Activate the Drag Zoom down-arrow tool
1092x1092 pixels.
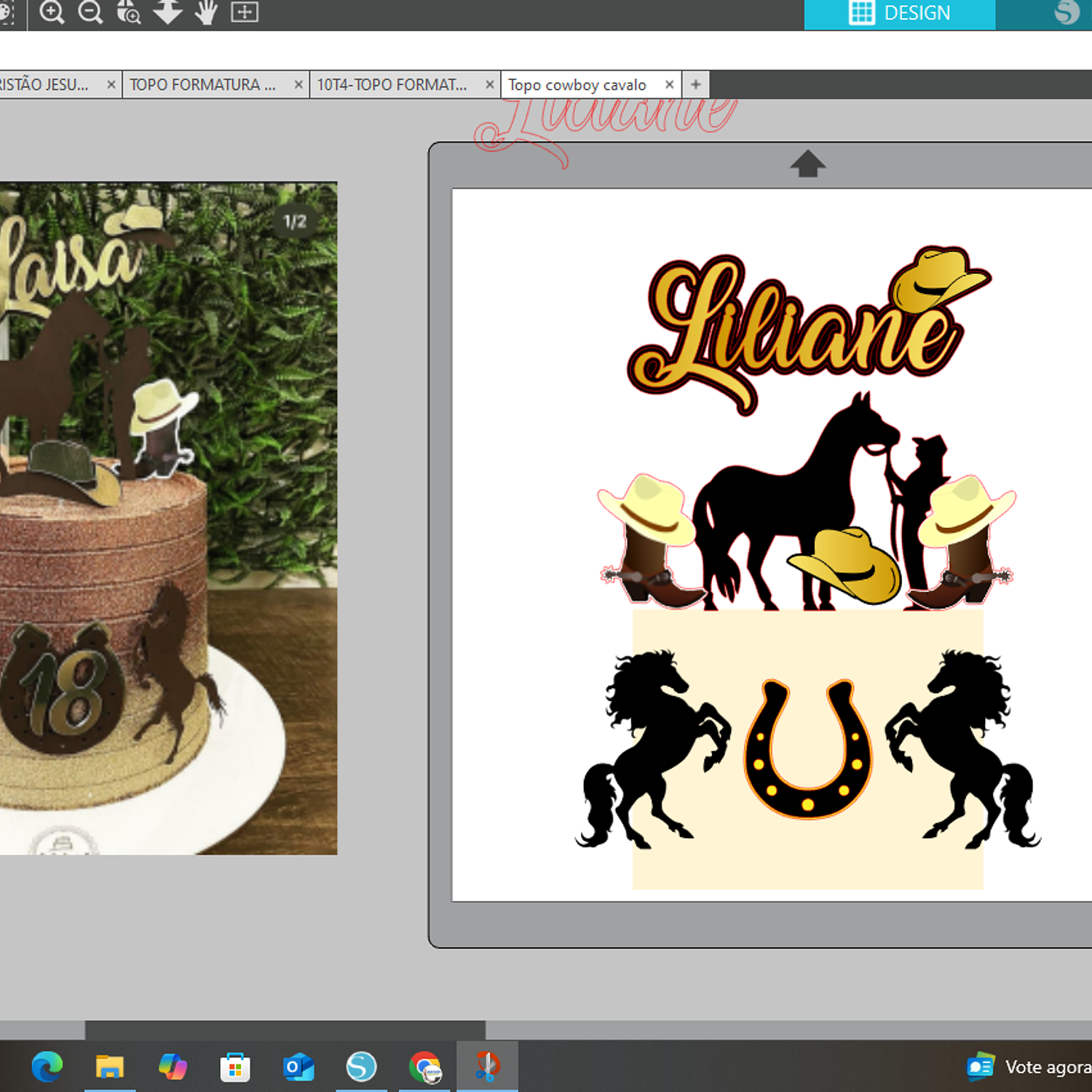[167, 12]
